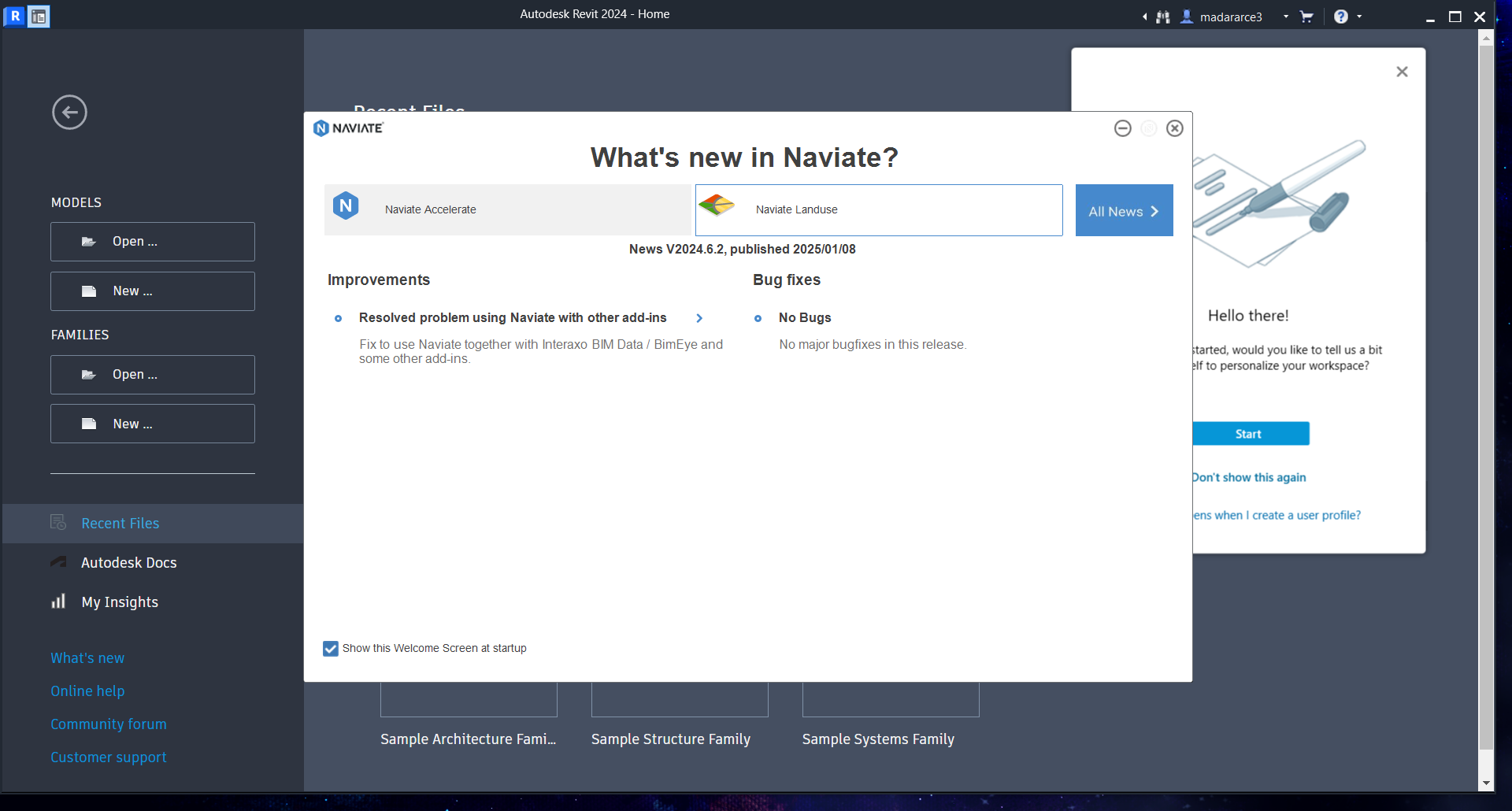
Task: Expand the madararce3 account dropdown
Action: point(1286,17)
